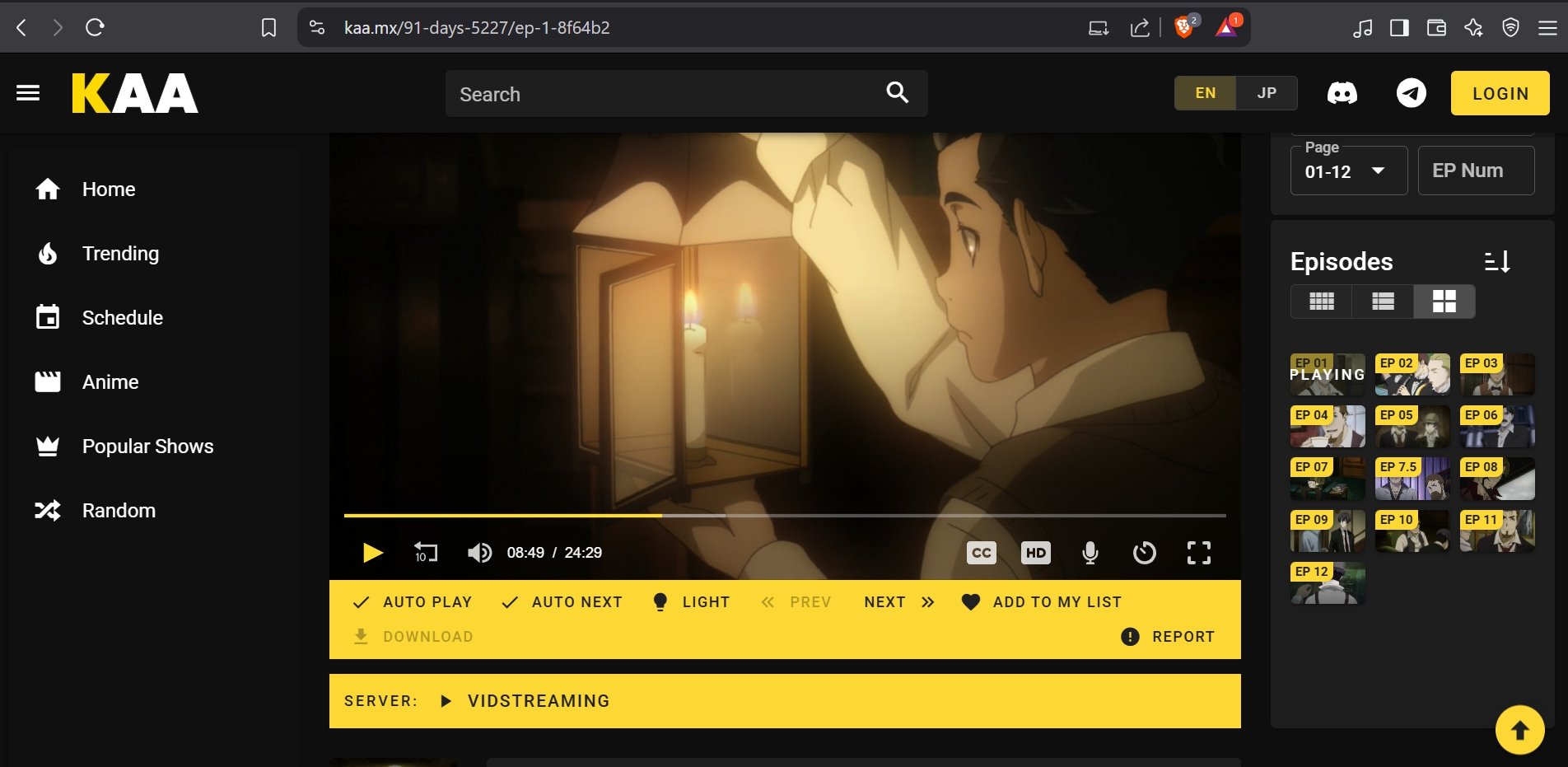The width and height of the screenshot is (1568, 767).
Task: Open the hamburger menu beside the KAA logo
Action: pyautogui.click(x=28, y=93)
